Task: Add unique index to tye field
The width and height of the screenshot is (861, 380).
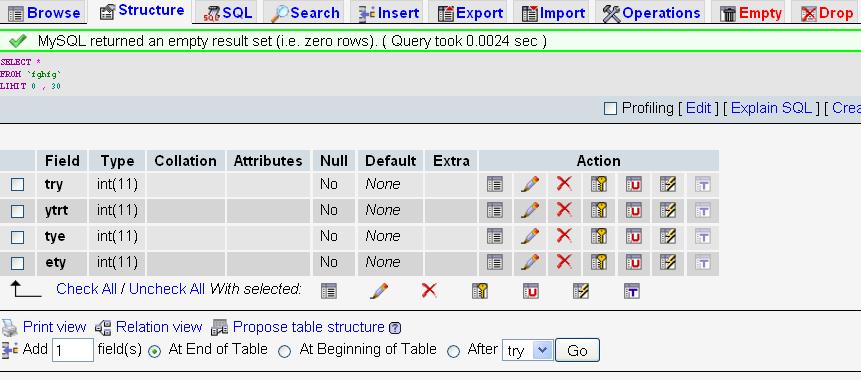Action: coord(633,236)
